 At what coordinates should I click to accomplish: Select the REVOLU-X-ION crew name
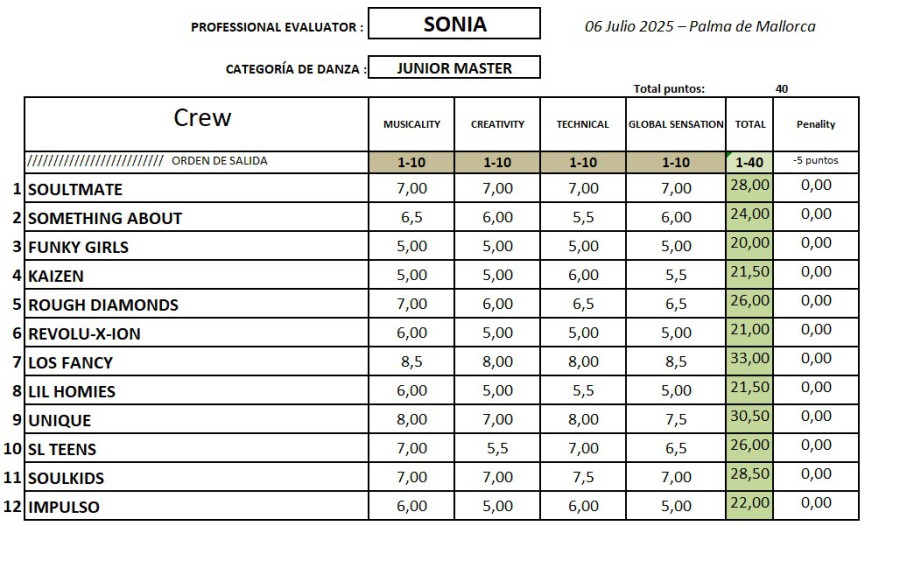pos(197,333)
